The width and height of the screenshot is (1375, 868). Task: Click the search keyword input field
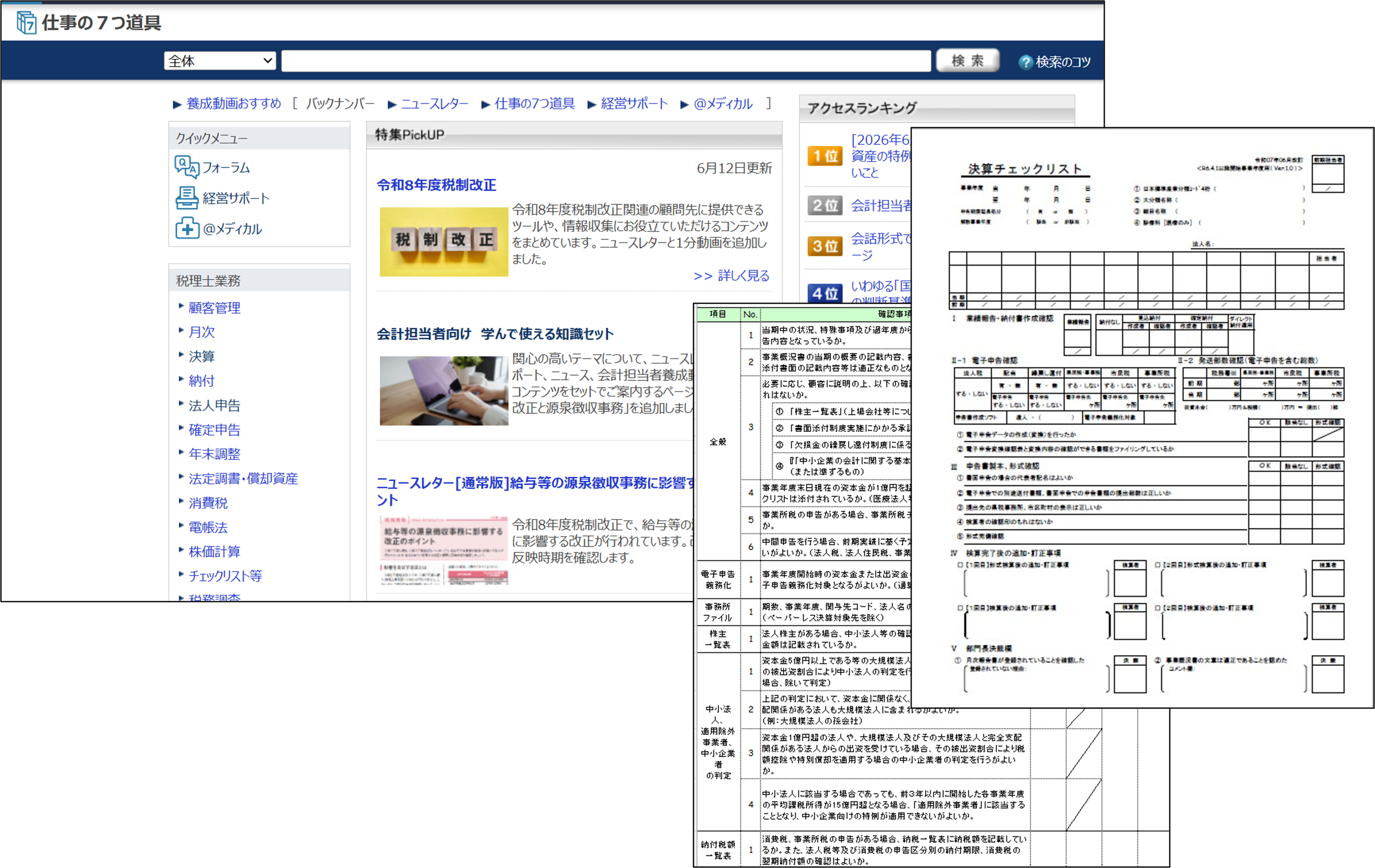[606, 61]
